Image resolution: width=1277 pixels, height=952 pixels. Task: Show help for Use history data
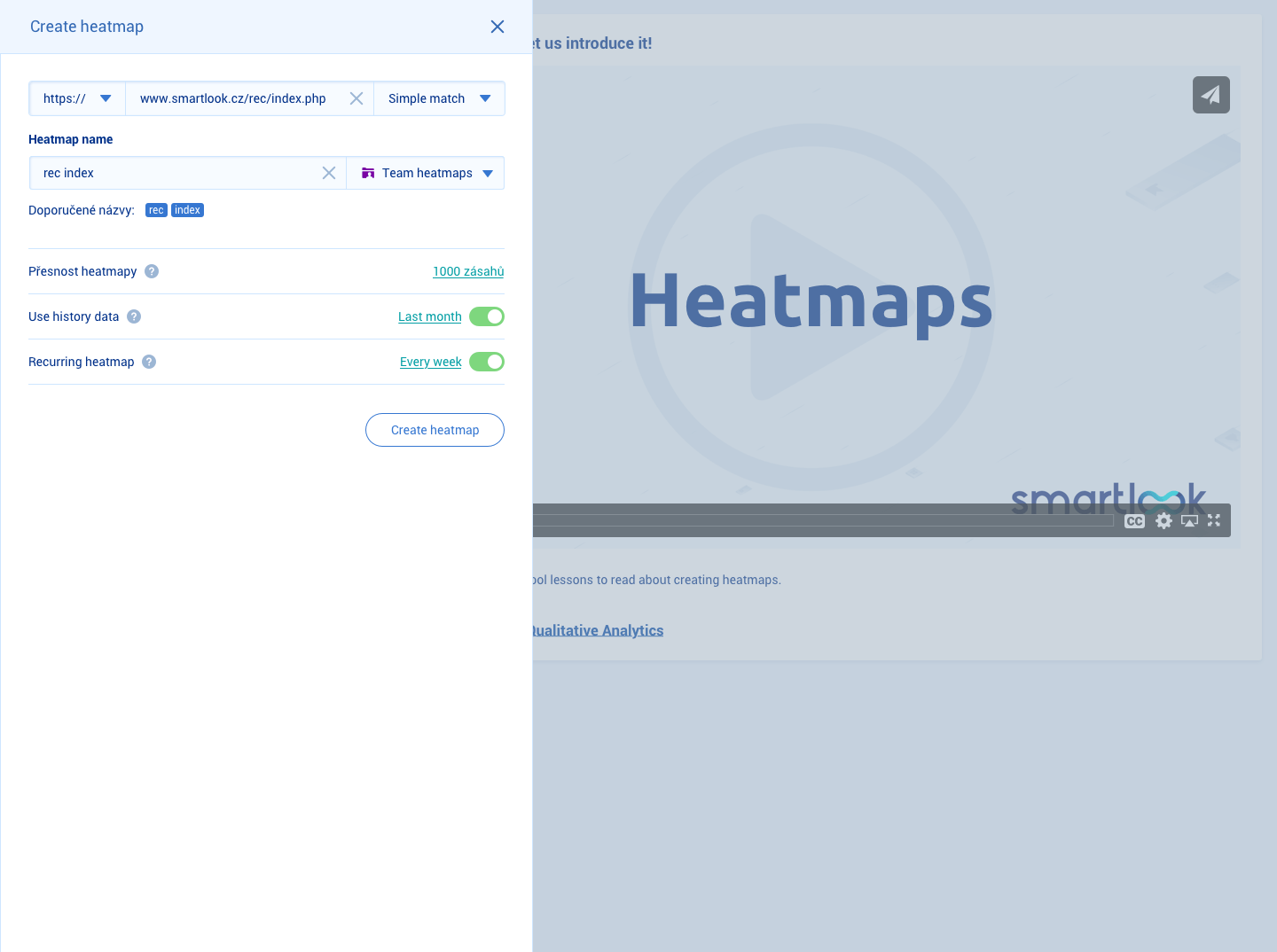[134, 316]
